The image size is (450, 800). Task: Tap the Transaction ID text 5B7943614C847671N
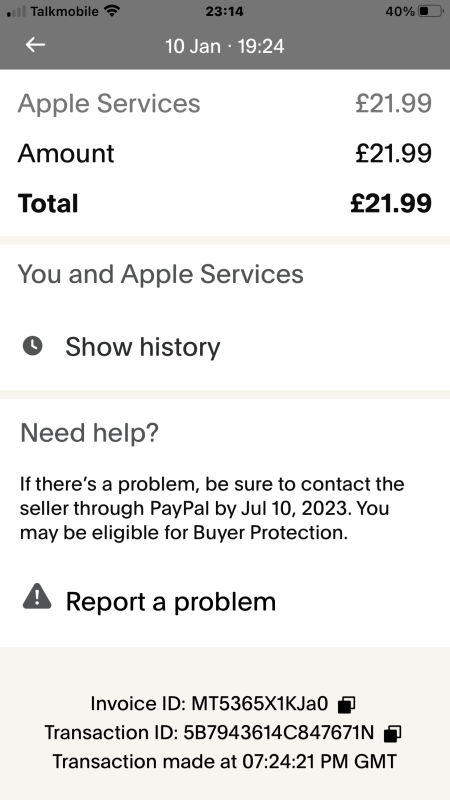coord(278,733)
